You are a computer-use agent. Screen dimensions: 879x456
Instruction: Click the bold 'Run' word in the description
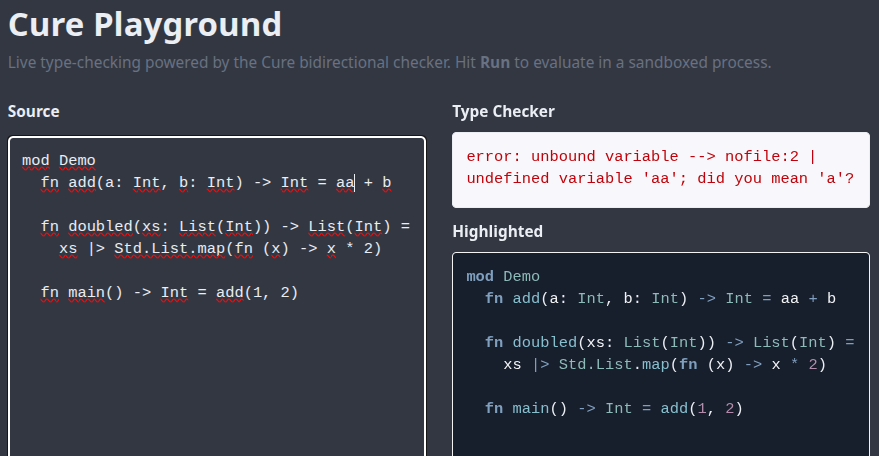(x=495, y=62)
